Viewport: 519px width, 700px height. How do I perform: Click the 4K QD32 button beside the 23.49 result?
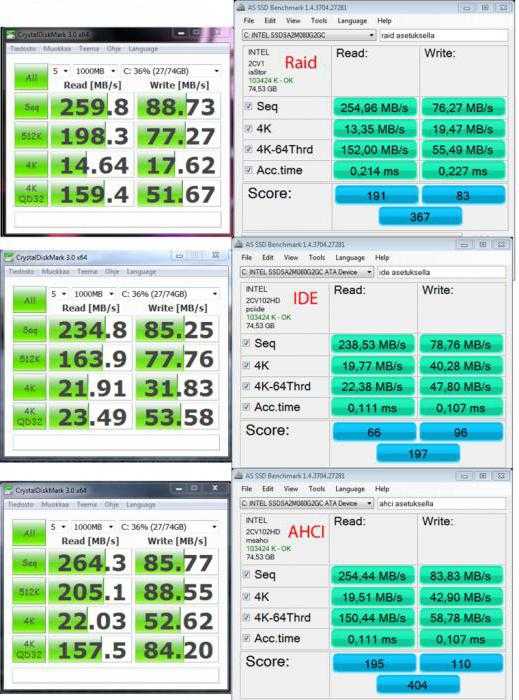(x=29, y=417)
